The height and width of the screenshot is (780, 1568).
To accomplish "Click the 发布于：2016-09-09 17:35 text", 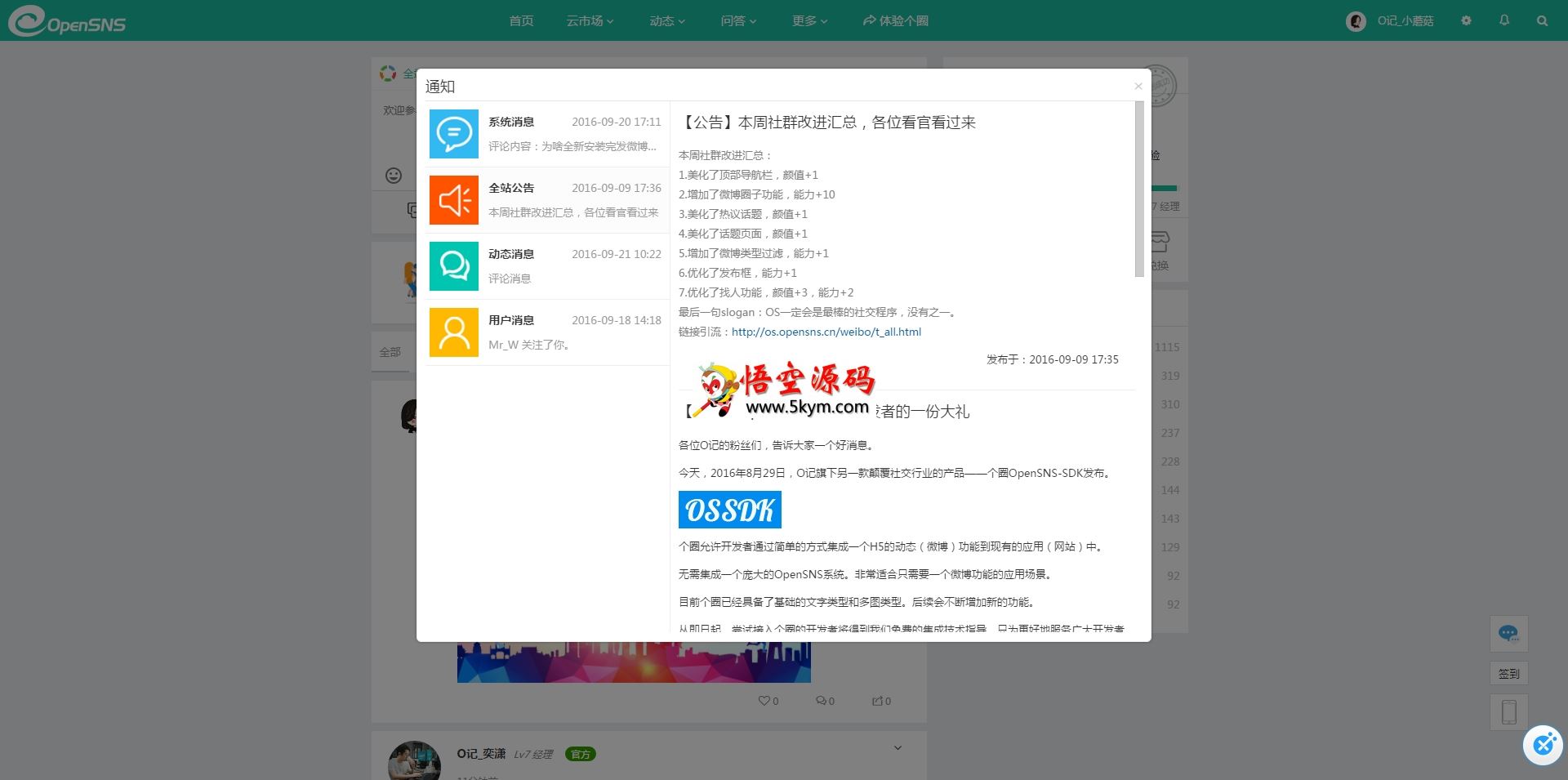I will pos(1053,359).
